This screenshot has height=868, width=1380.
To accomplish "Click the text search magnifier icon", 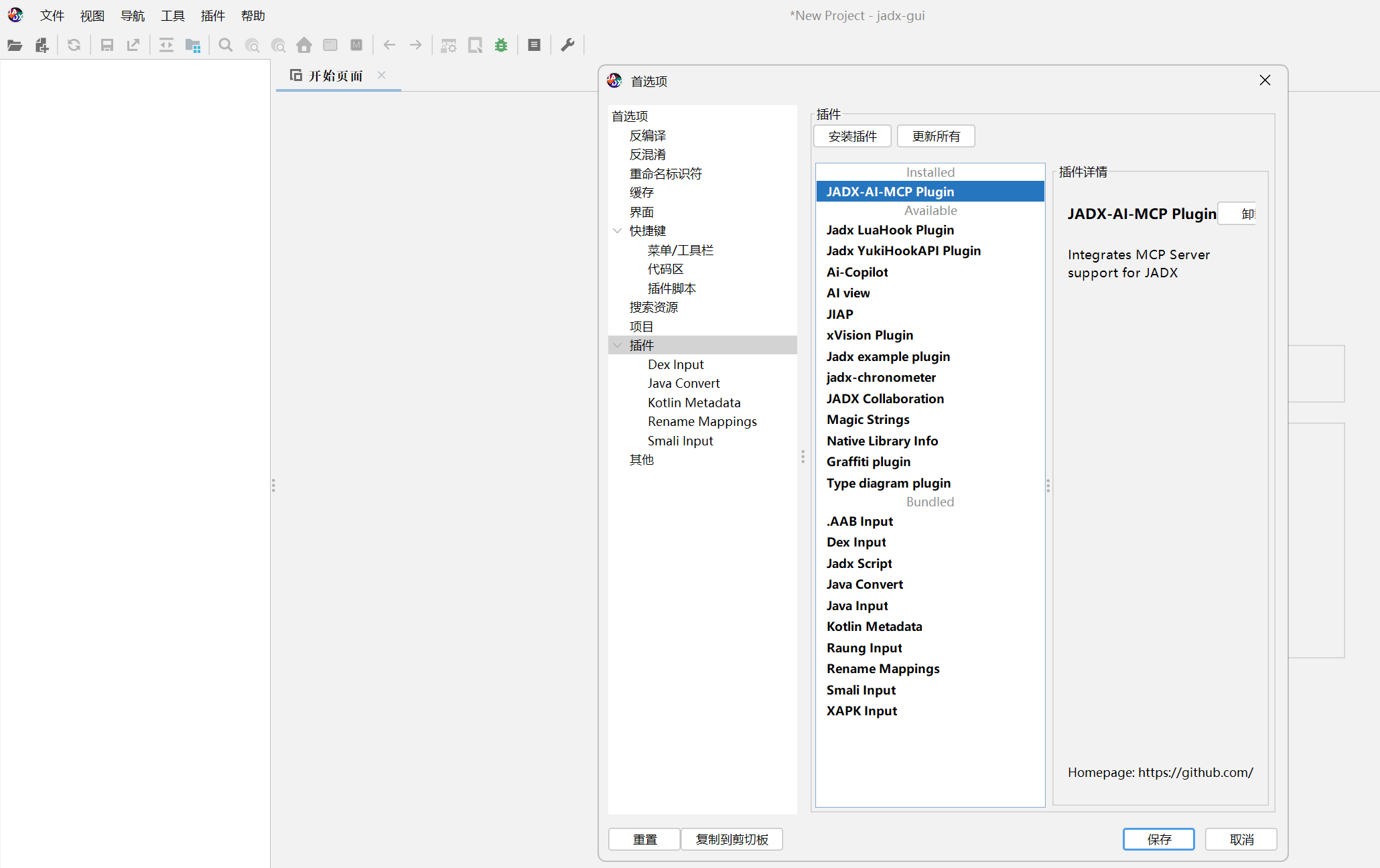I will coord(226,46).
